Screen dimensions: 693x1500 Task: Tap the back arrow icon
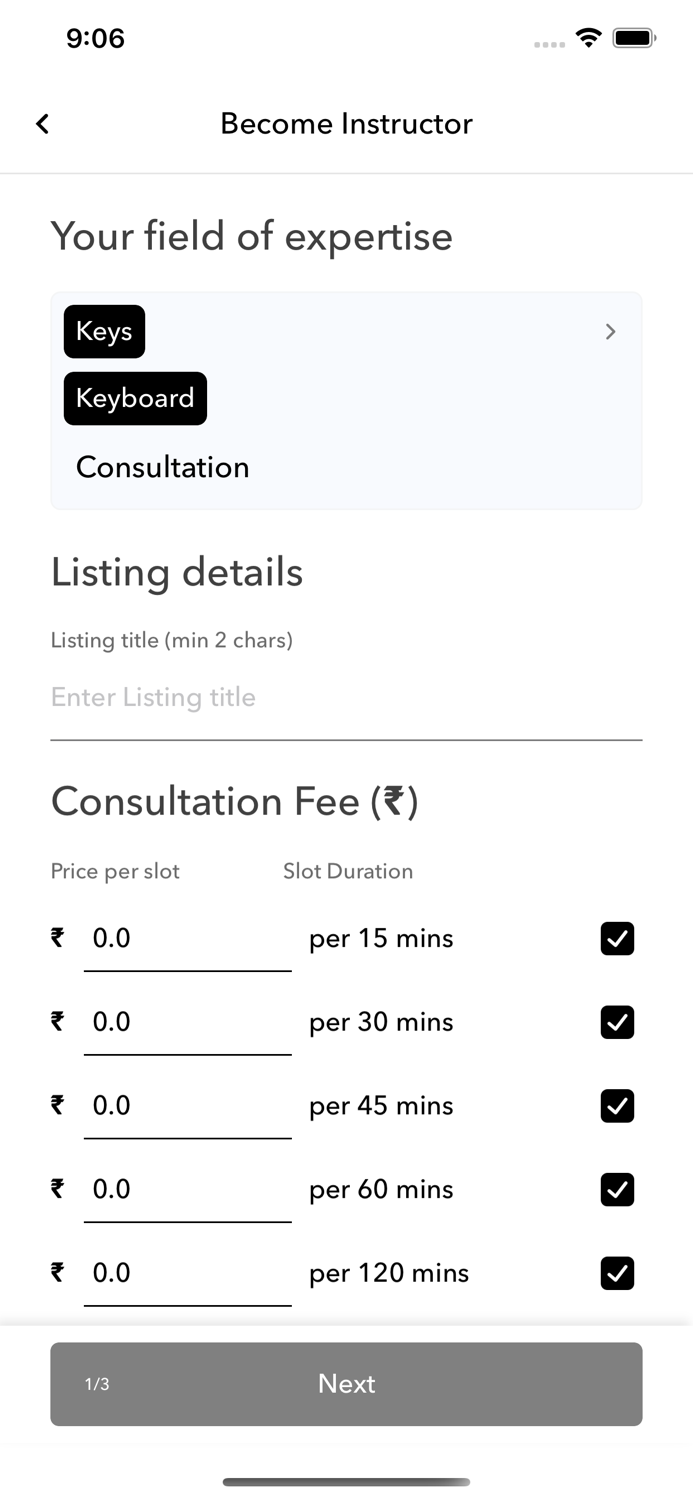[42, 123]
